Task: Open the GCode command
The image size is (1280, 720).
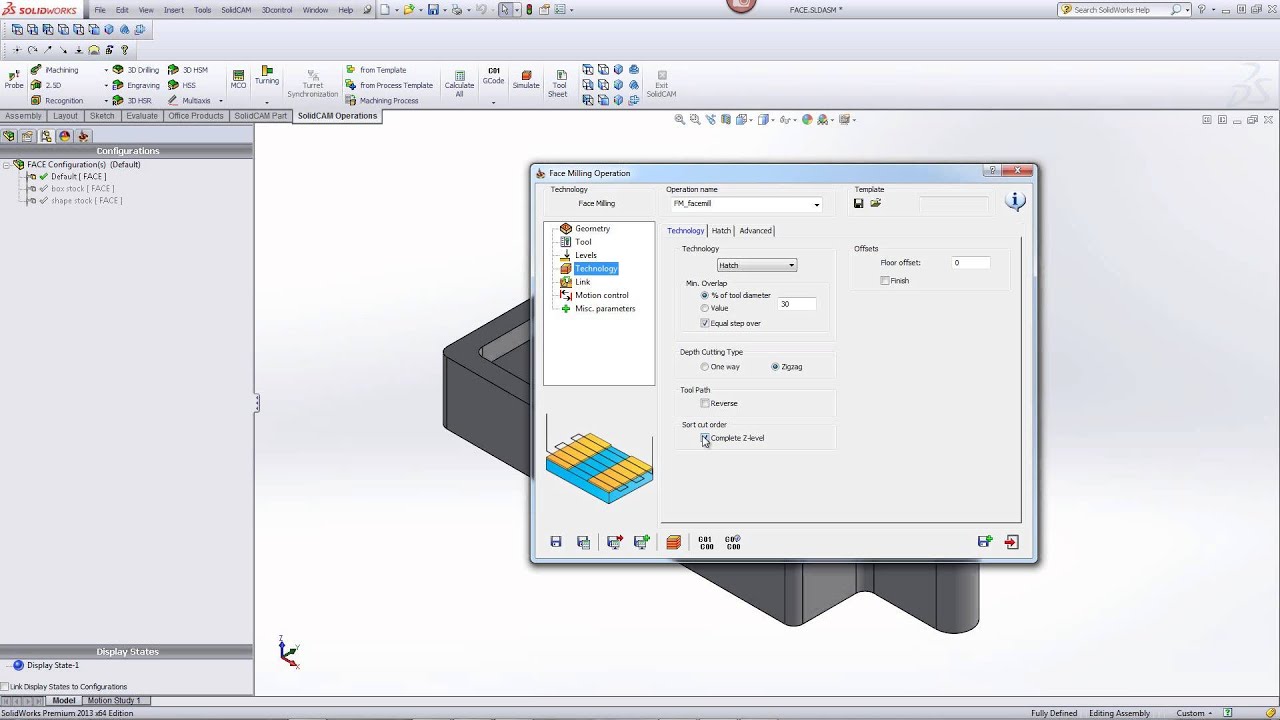Action: (x=493, y=76)
